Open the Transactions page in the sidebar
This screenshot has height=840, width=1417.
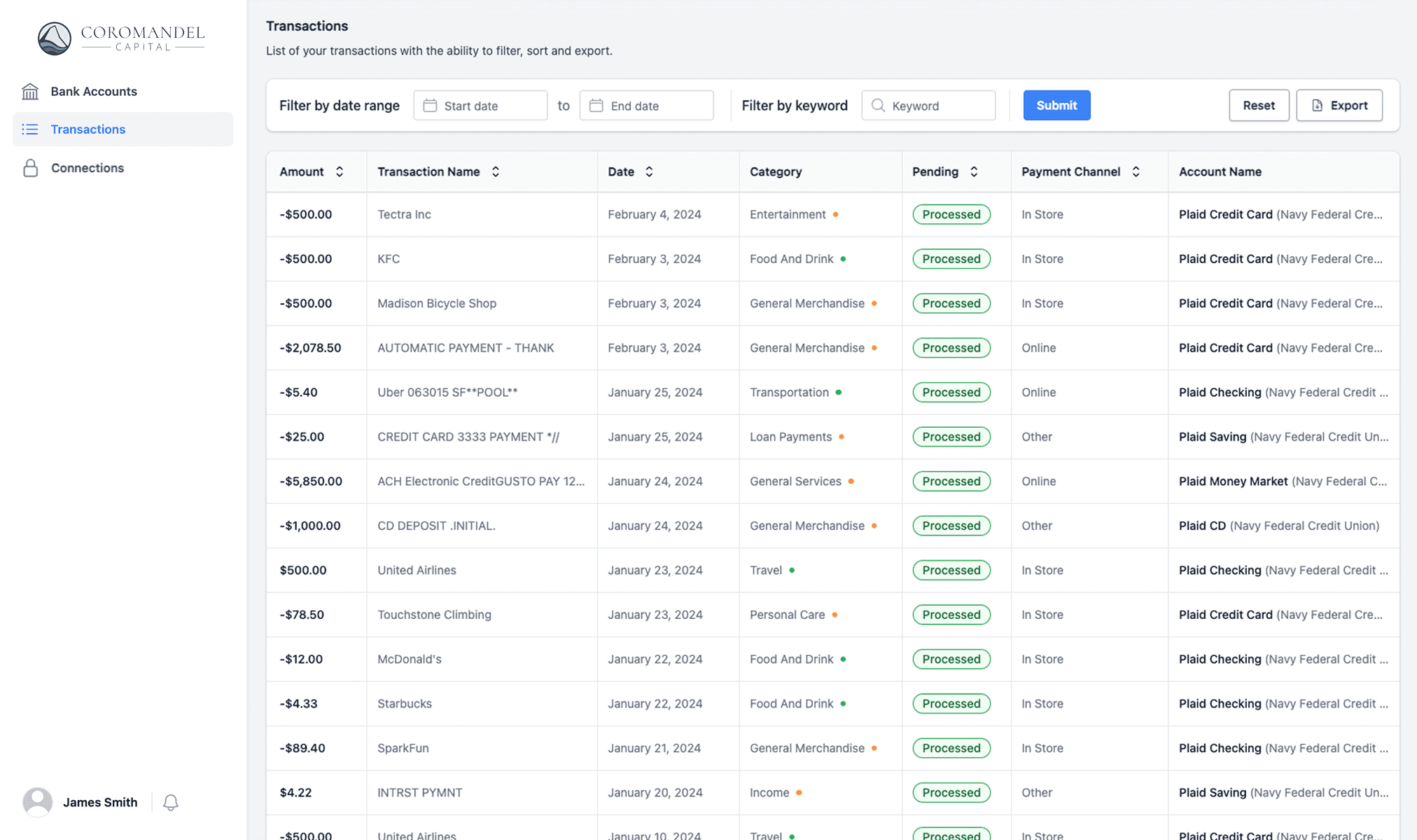click(88, 129)
